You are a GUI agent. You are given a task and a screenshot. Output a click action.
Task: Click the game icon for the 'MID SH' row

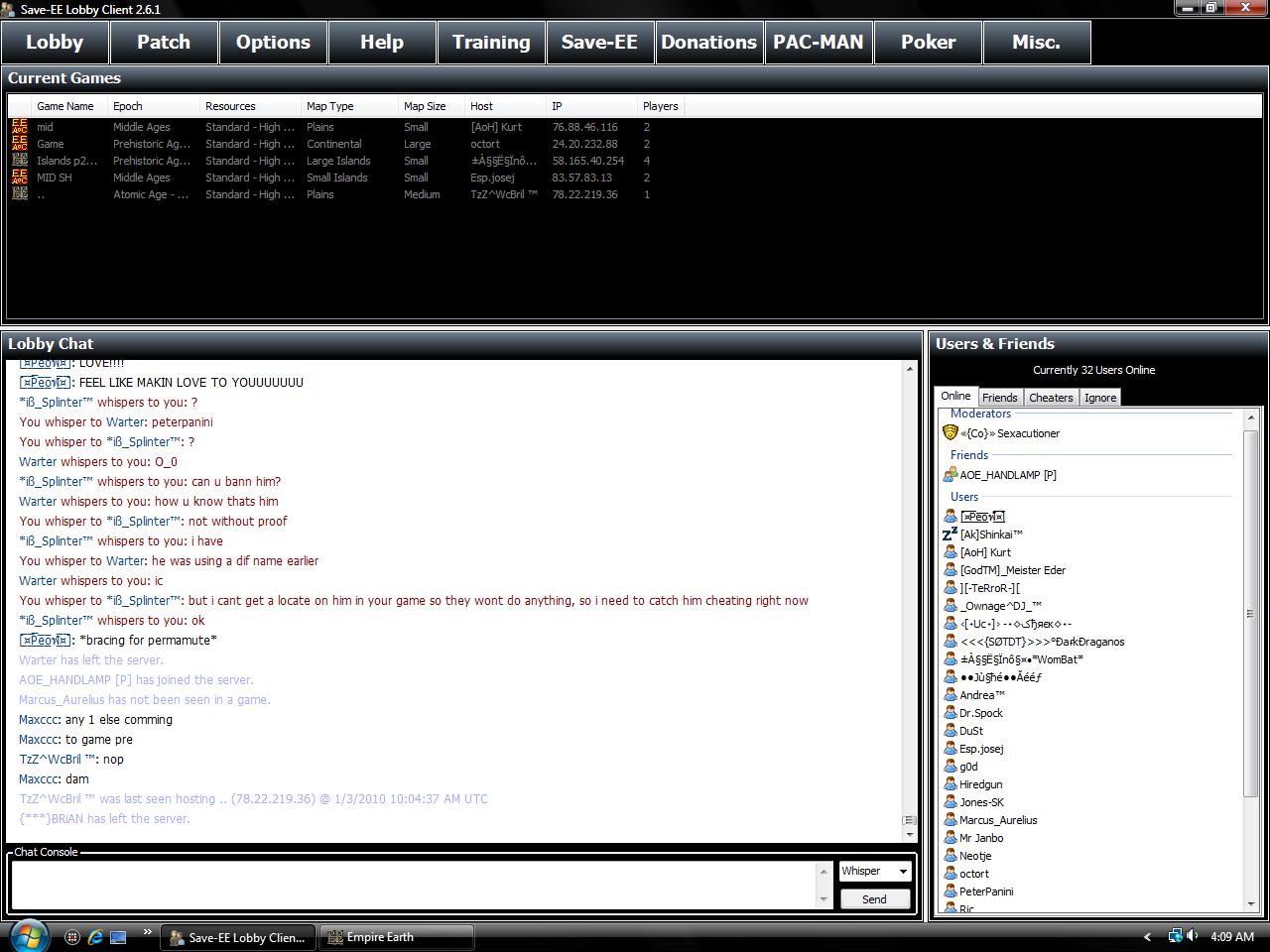click(x=20, y=178)
